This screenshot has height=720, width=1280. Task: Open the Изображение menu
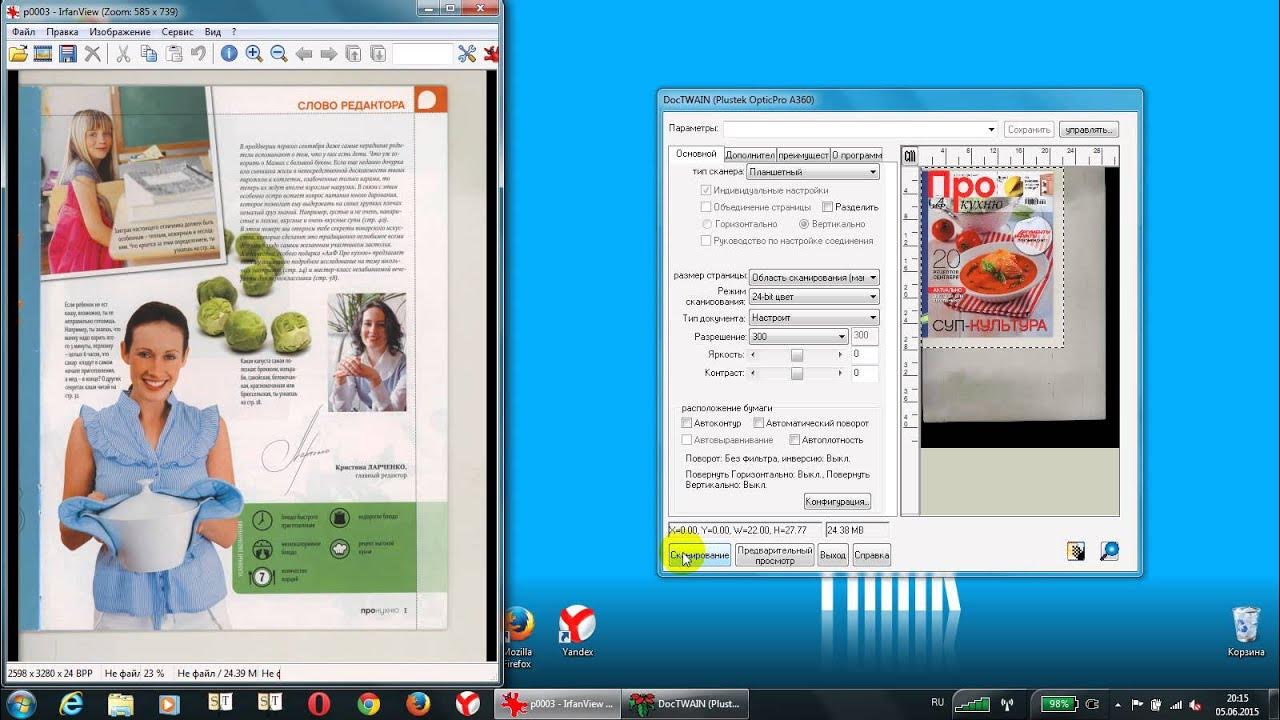pos(120,32)
